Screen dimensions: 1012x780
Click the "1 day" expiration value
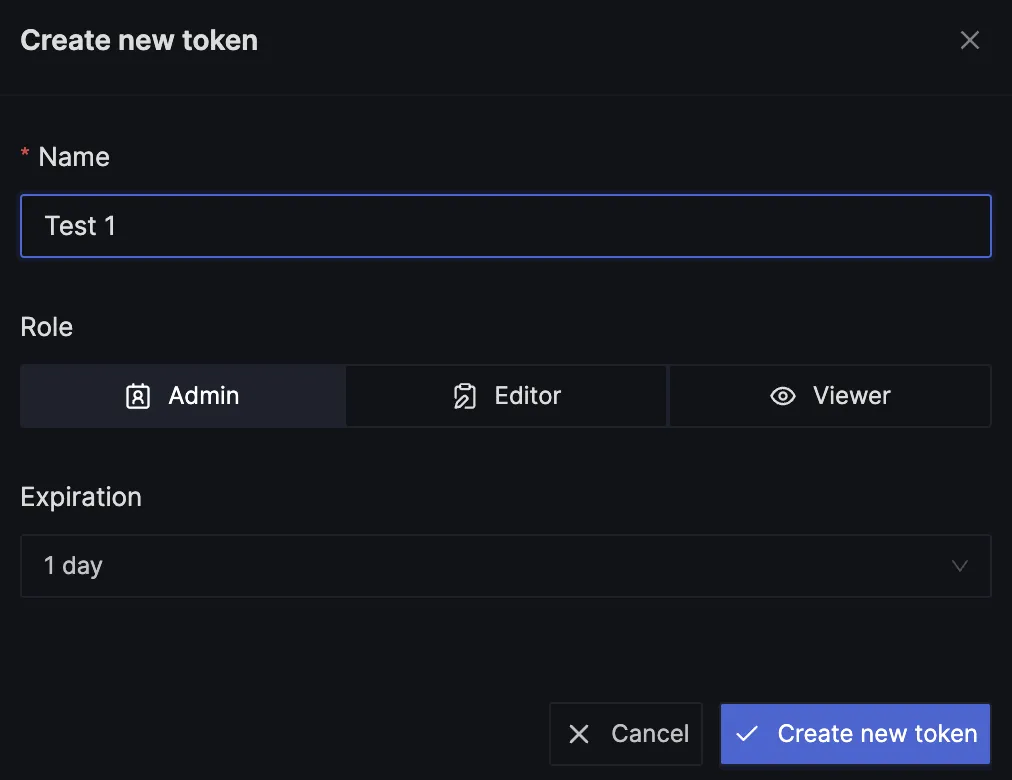coord(73,566)
